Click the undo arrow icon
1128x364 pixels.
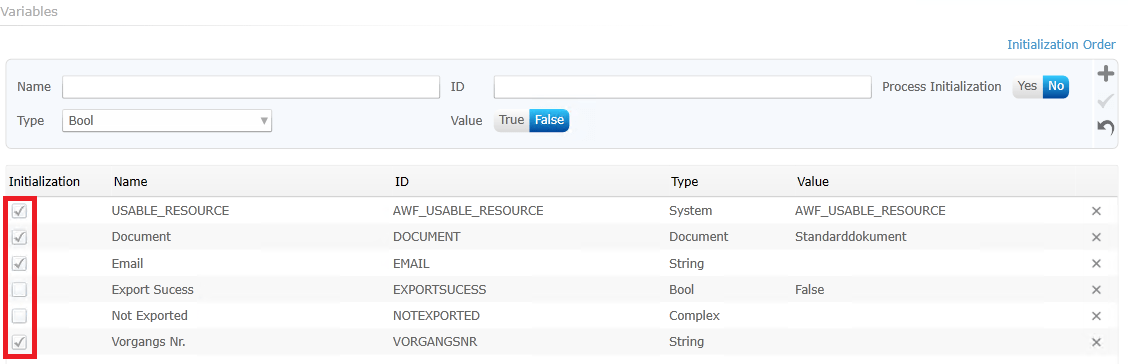coord(1106,127)
